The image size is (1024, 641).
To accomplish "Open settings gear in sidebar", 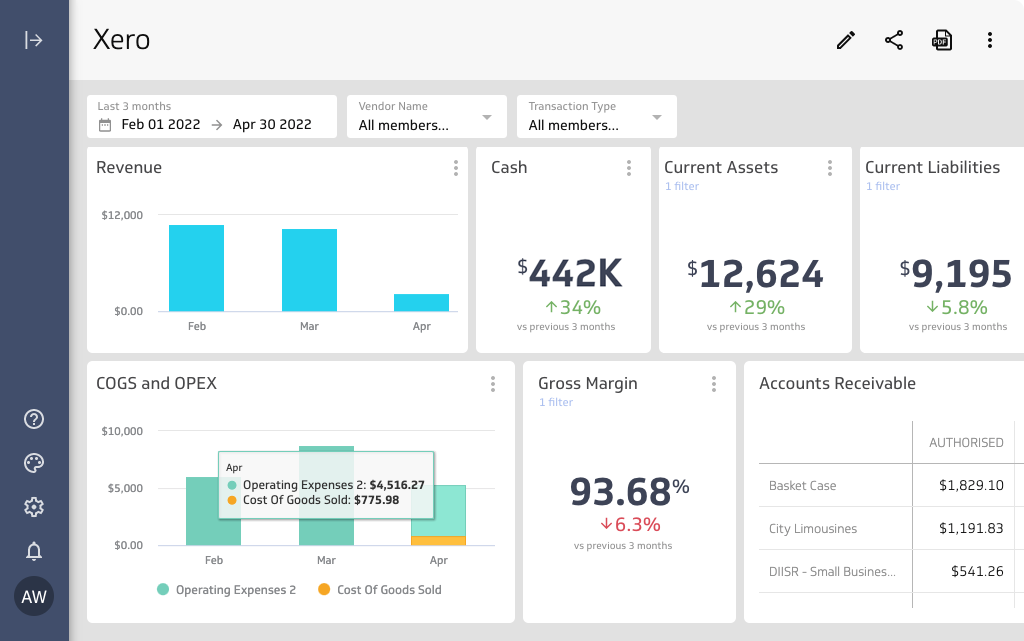I will (x=34, y=507).
